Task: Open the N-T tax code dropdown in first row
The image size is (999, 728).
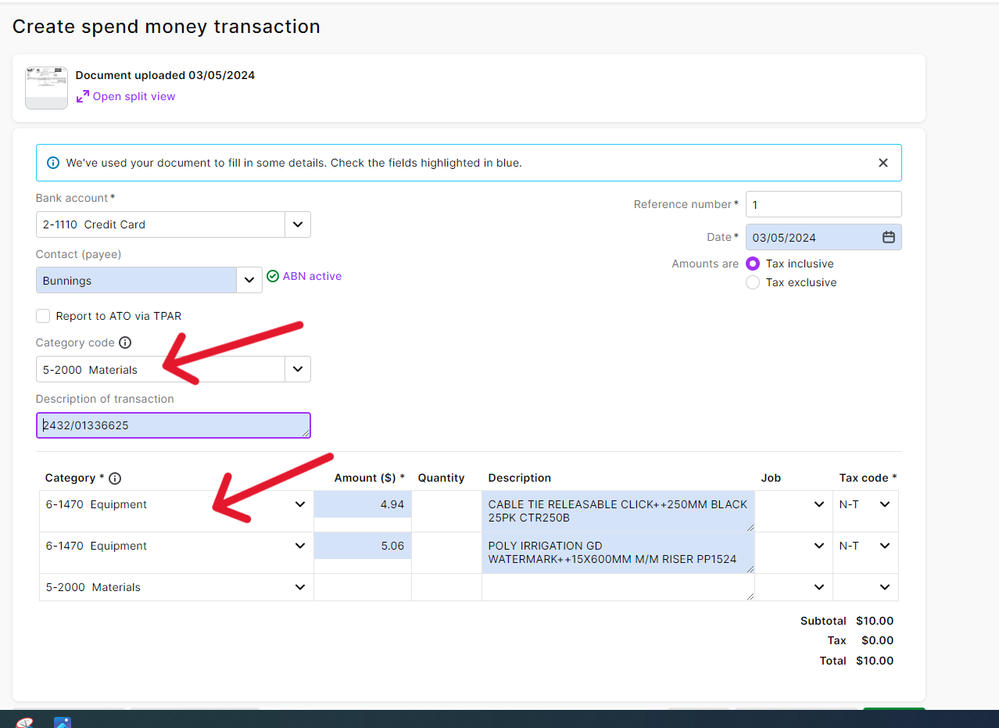Action: [x=884, y=505]
